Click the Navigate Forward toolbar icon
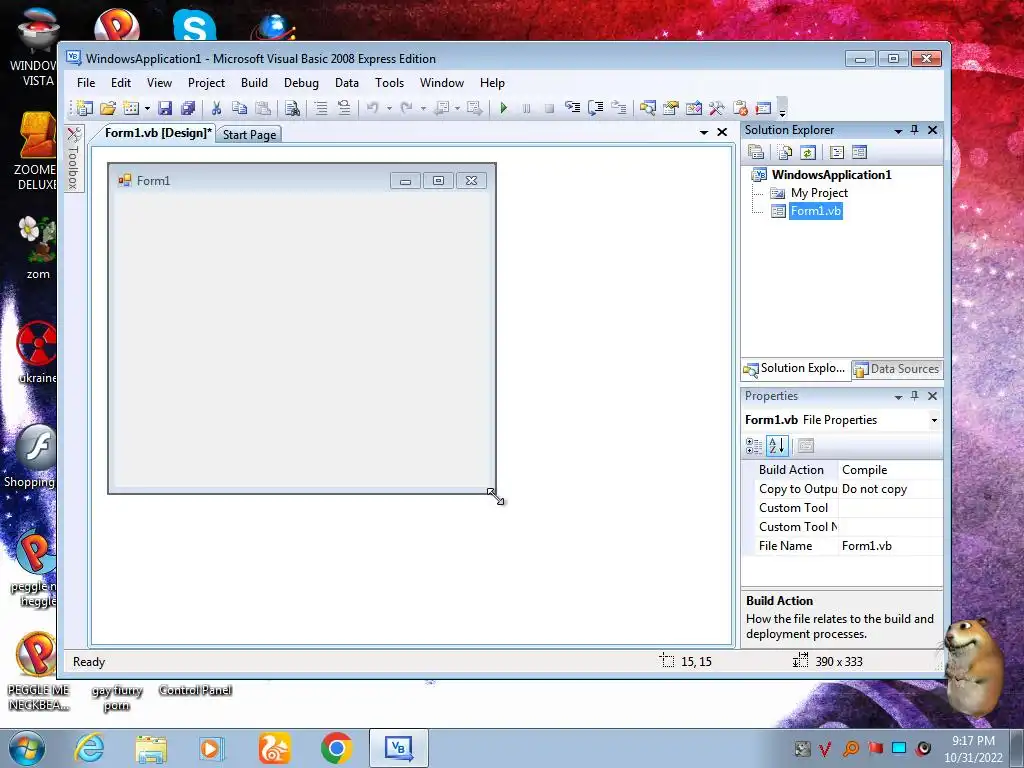The height and width of the screenshot is (768, 1024). 475,108
